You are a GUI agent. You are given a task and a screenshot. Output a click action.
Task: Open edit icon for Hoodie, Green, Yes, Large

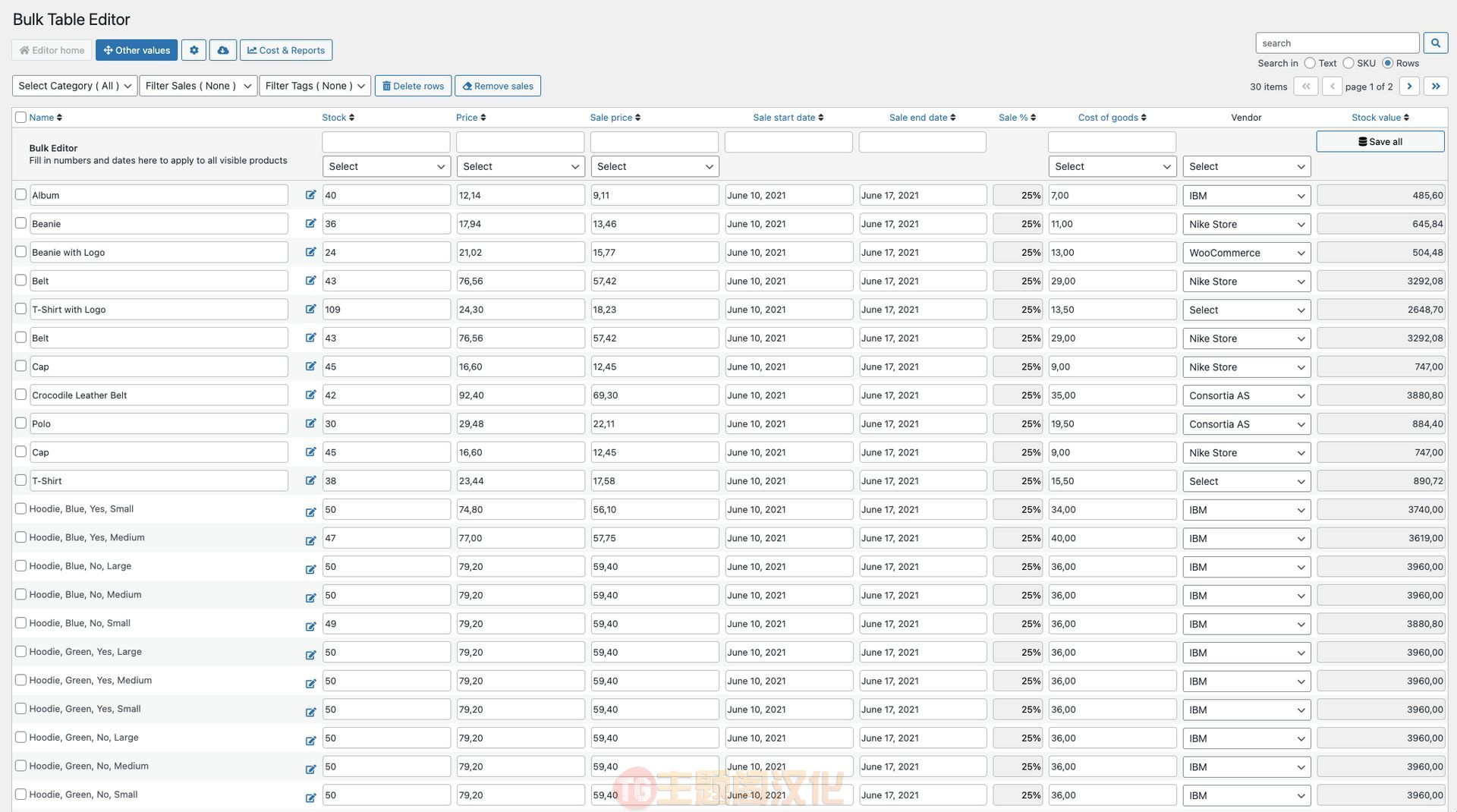click(310, 655)
